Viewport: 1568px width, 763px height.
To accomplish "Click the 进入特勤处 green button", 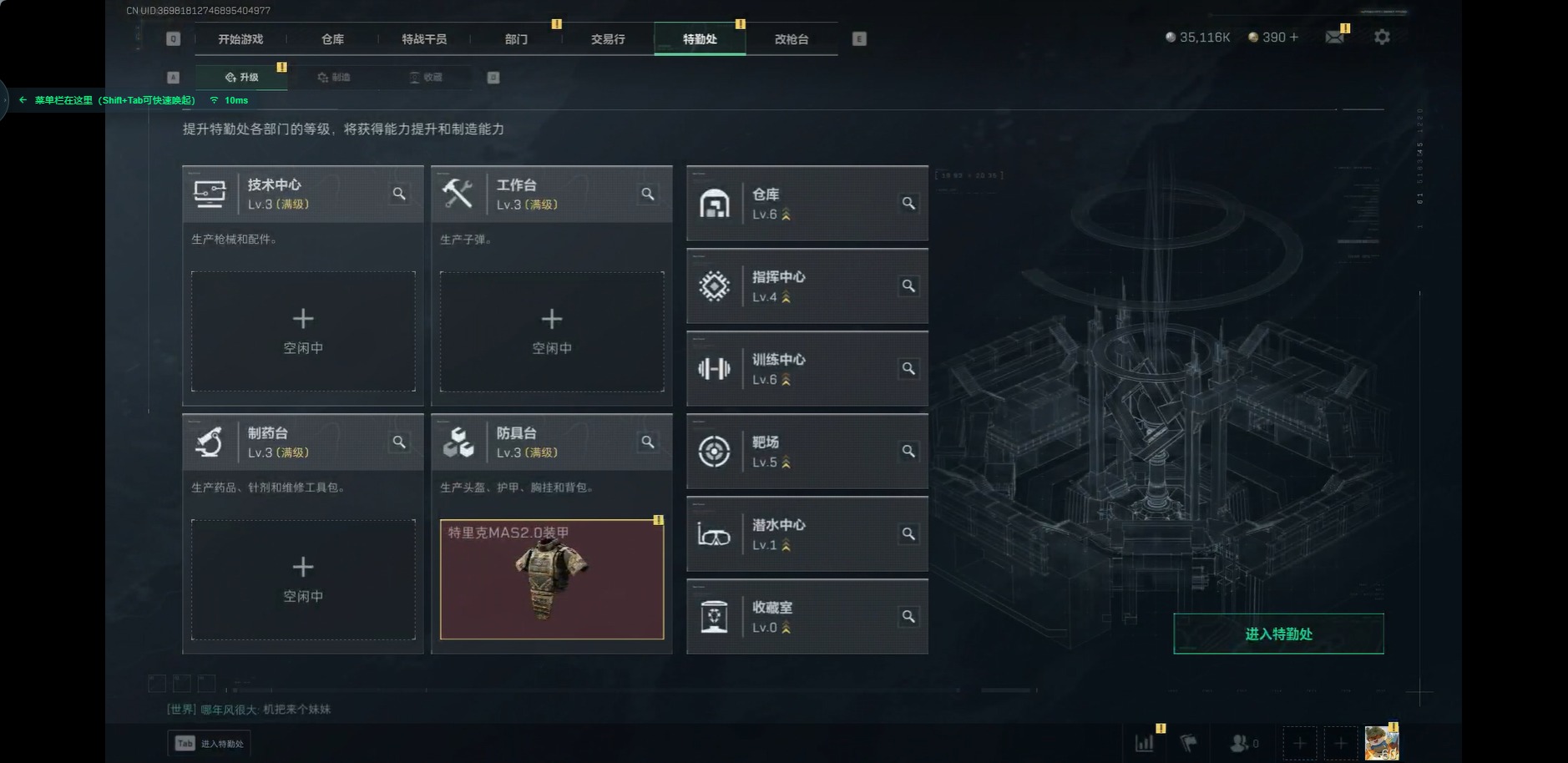I will [1278, 634].
